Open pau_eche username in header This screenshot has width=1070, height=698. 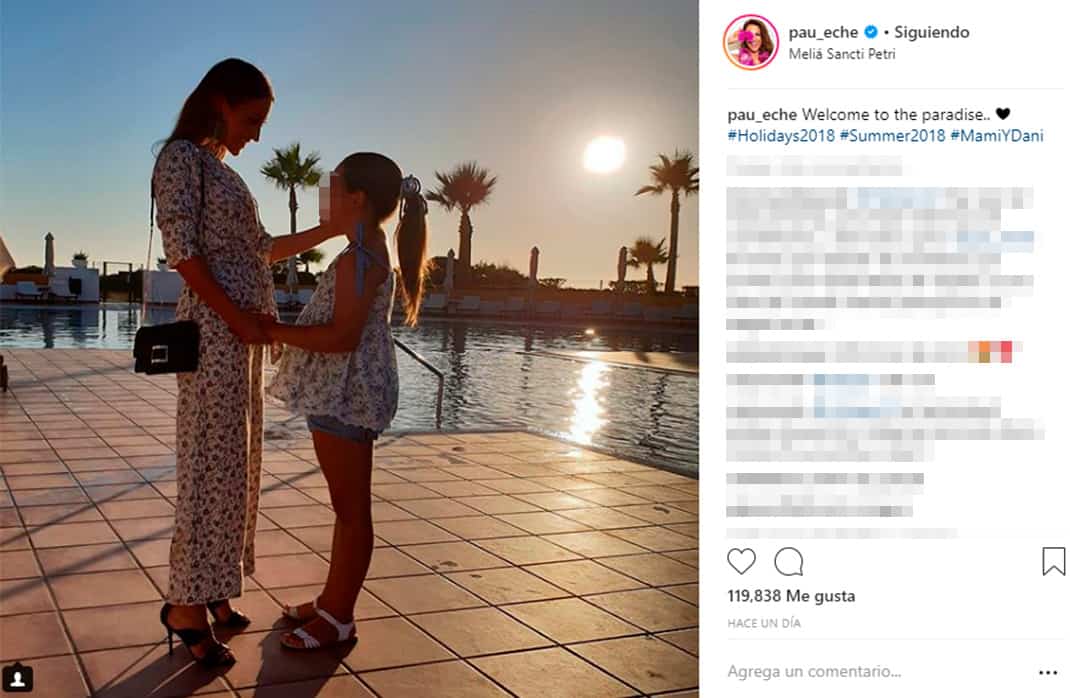point(823,33)
